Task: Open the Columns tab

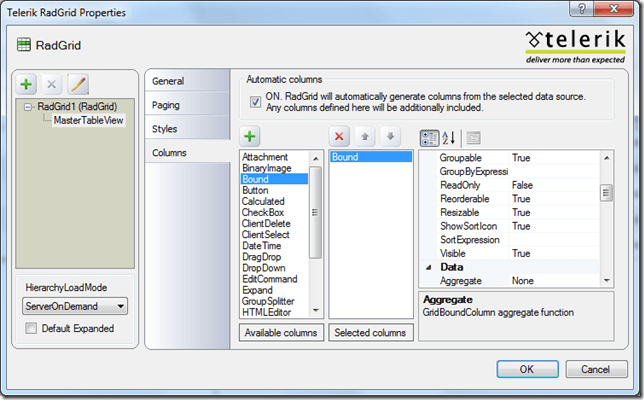Action: [188, 152]
